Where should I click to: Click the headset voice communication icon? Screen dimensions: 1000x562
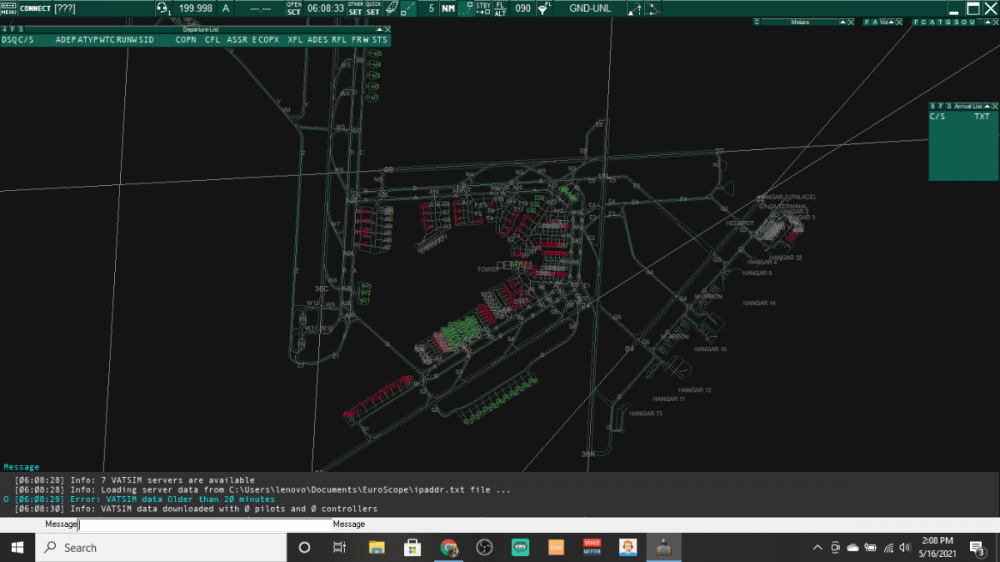click(x=162, y=8)
